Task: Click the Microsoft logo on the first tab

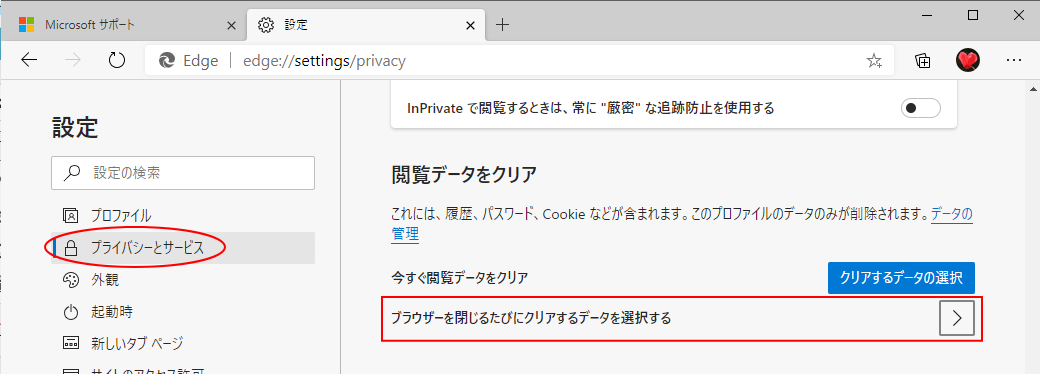Action: [27, 25]
